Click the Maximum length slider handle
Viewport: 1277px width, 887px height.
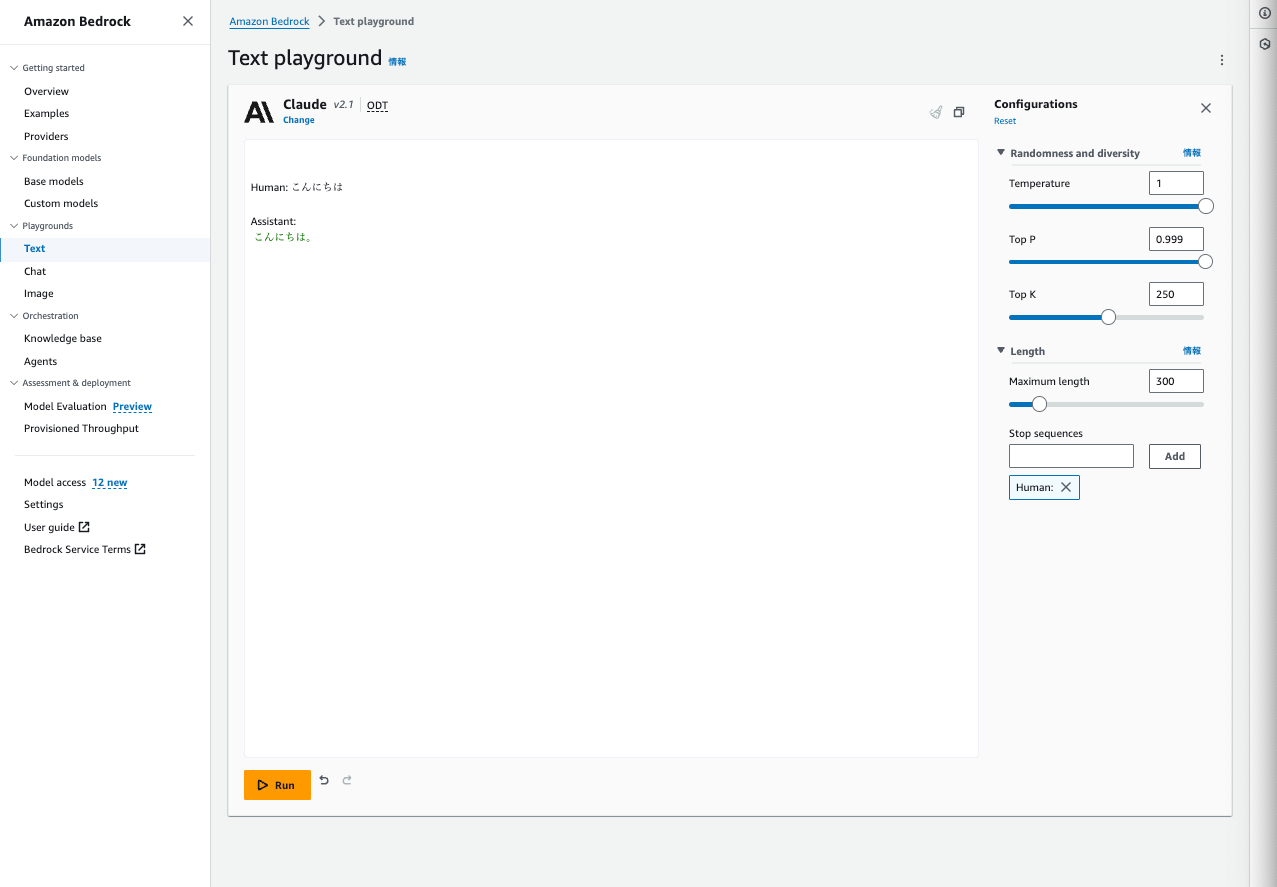[x=1039, y=404]
